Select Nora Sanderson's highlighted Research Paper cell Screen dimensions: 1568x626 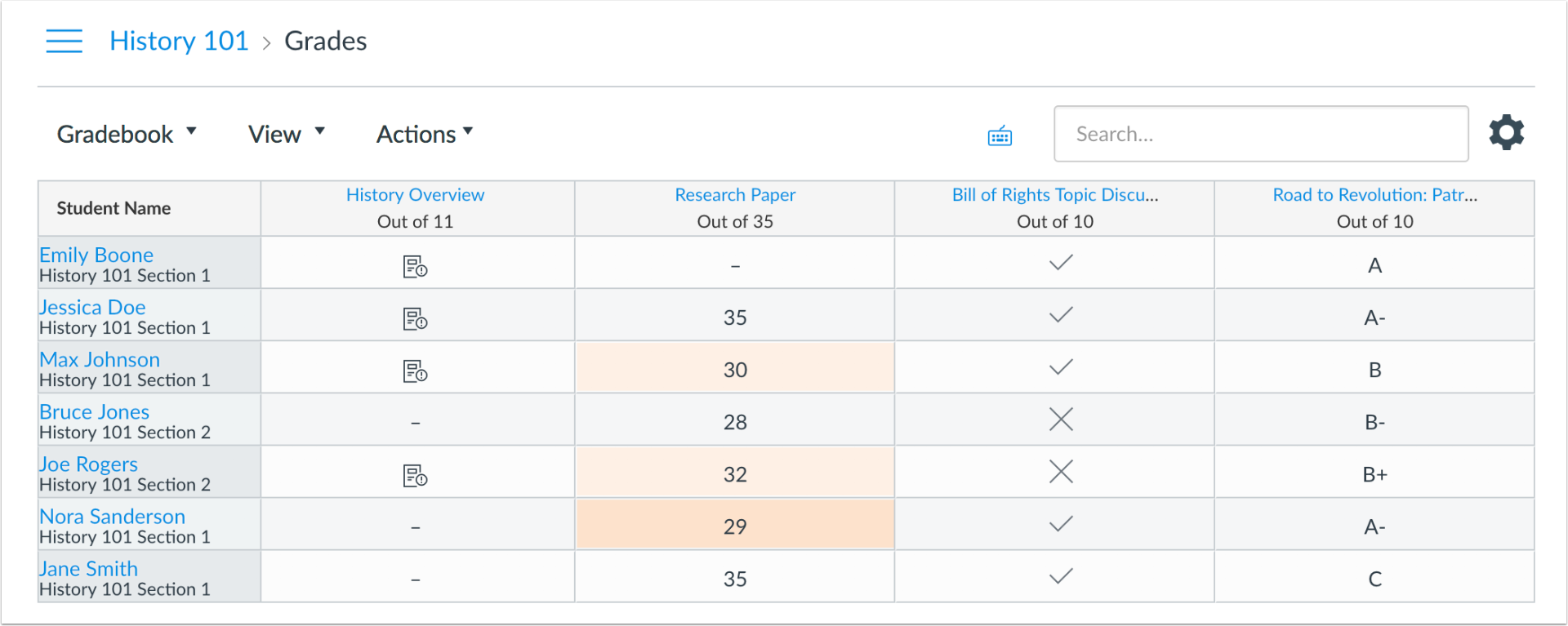click(x=735, y=526)
